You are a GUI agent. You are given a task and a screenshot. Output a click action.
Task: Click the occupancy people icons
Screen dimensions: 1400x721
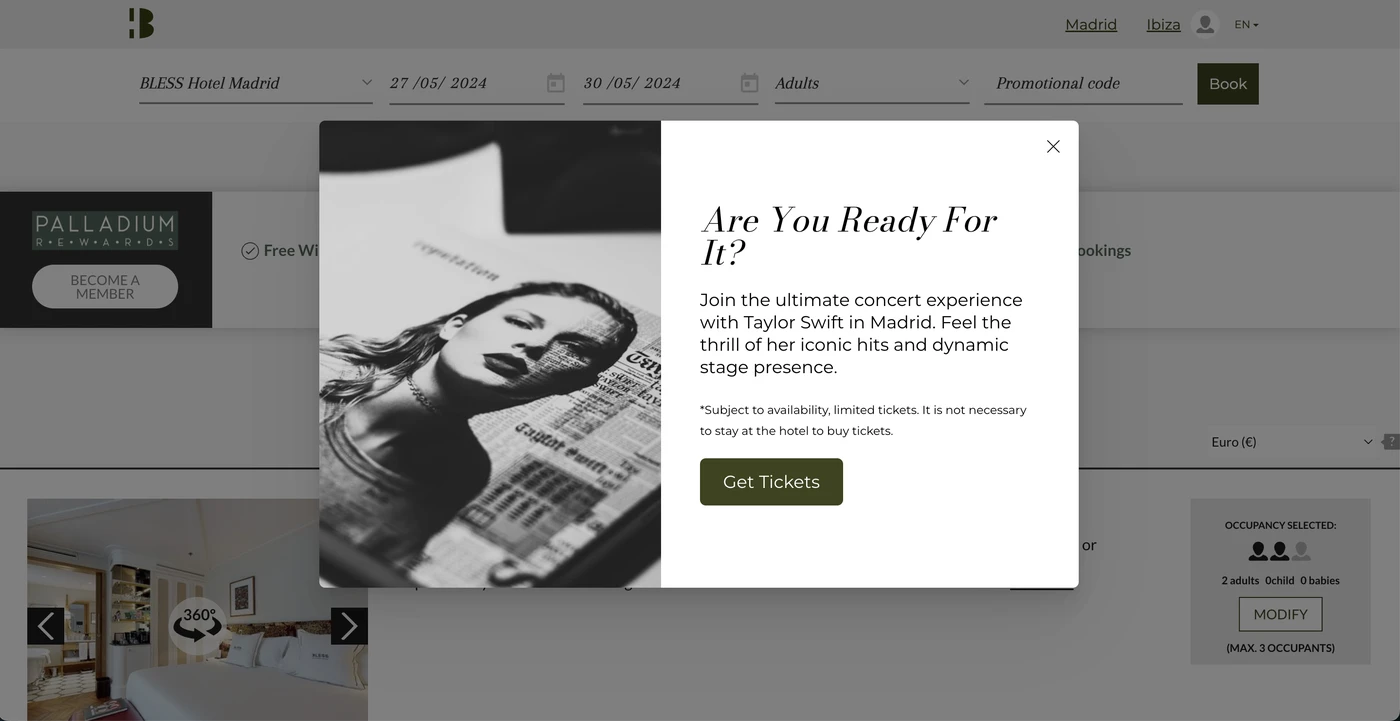coord(1280,551)
